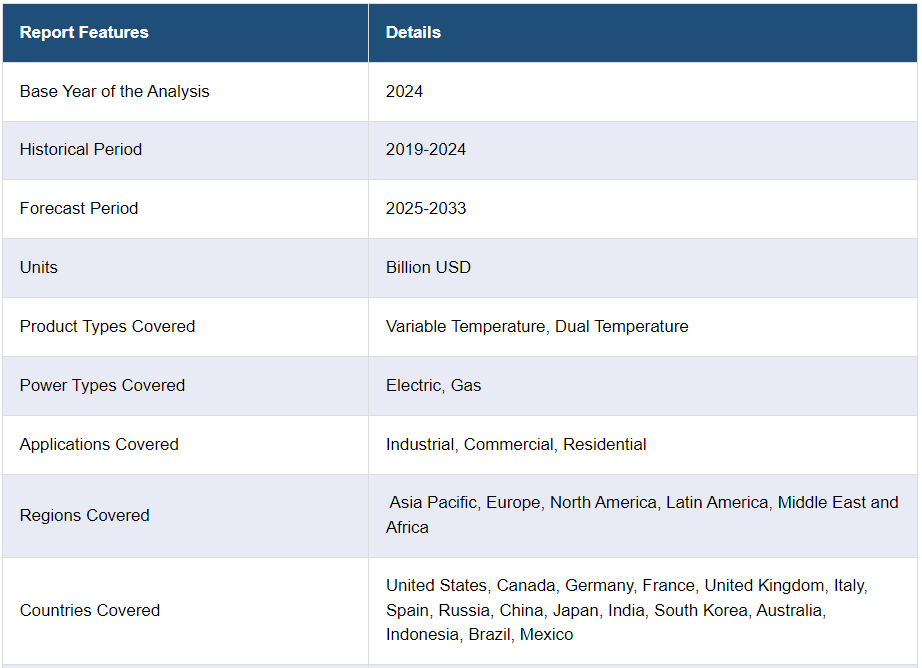922x668 pixels.
Task: Click the Report Features column header
Action: click(84, 32)
